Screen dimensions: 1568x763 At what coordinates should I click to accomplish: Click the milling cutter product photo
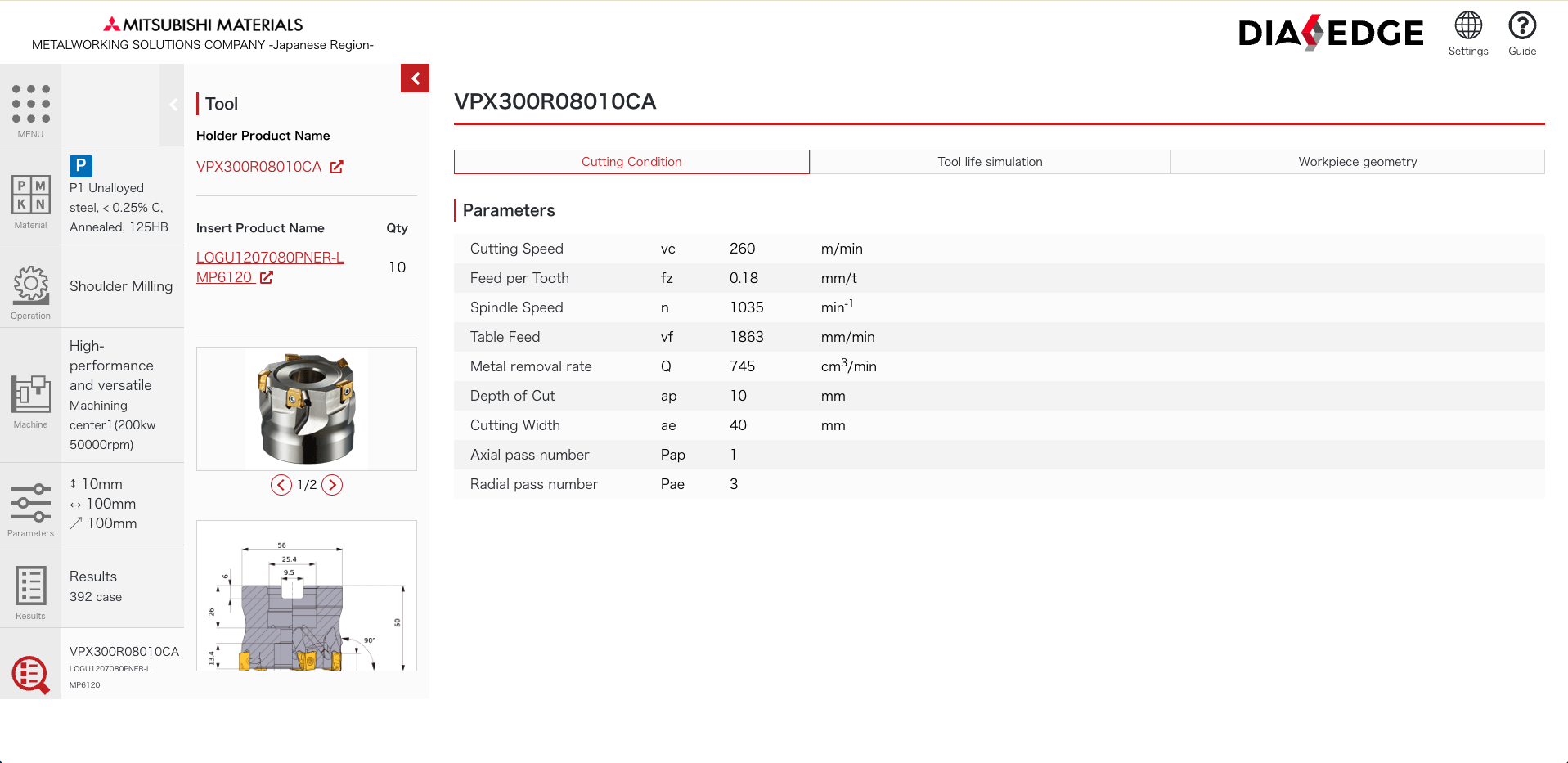point(307,409)
